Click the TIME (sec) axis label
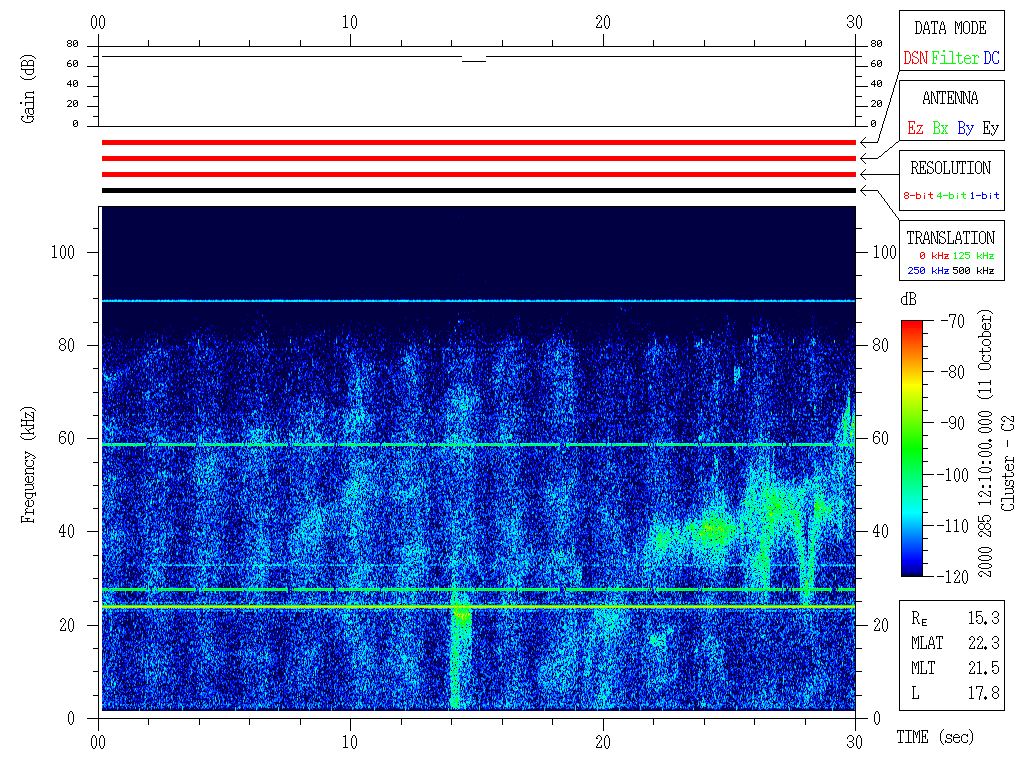 [x=934, y=738]
